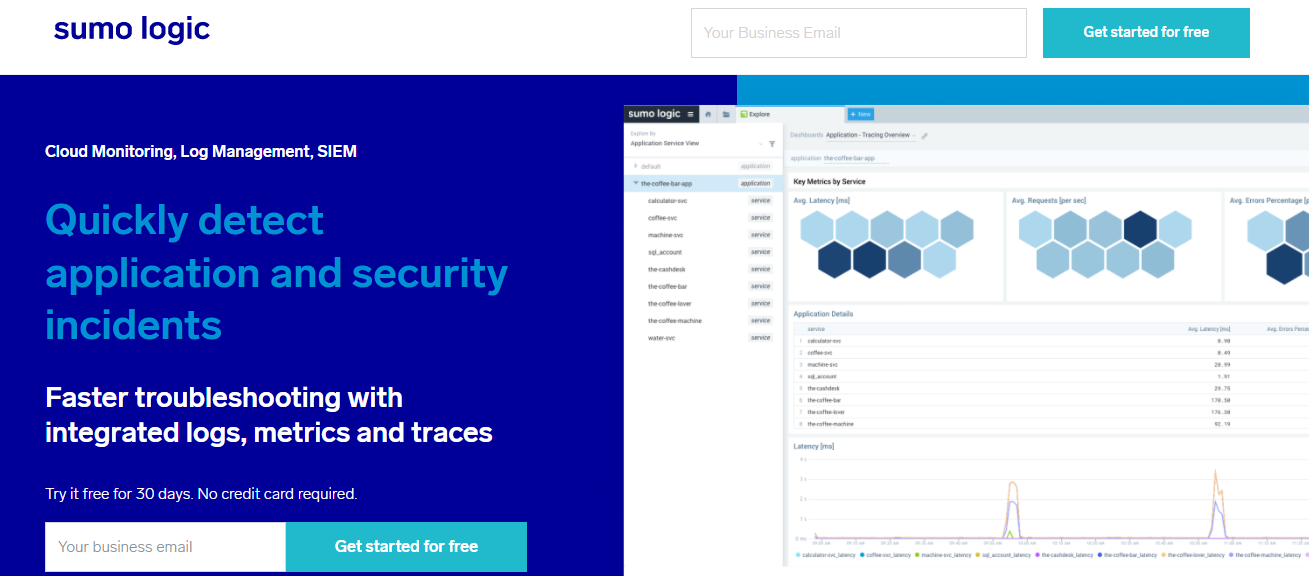Click the 92.19 latency value in table

click(x=1222, y=424)
